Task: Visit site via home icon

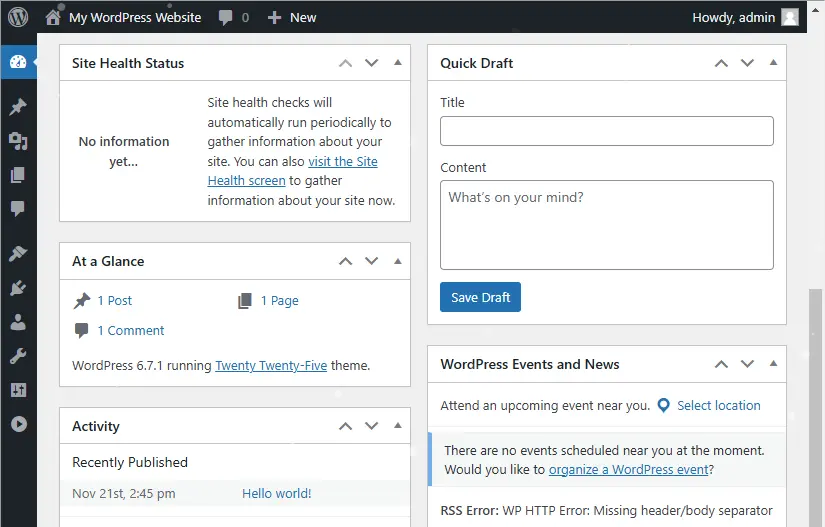Action: click(53, 17)
